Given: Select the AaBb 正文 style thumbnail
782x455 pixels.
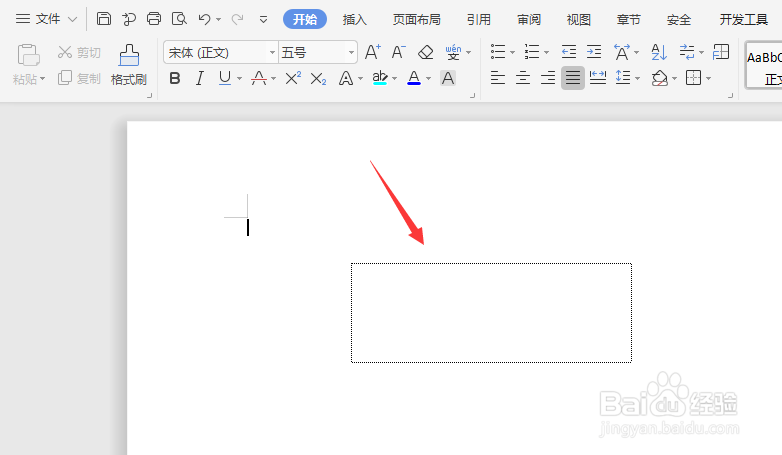Looking at the screenshot, I should point(764,67).
